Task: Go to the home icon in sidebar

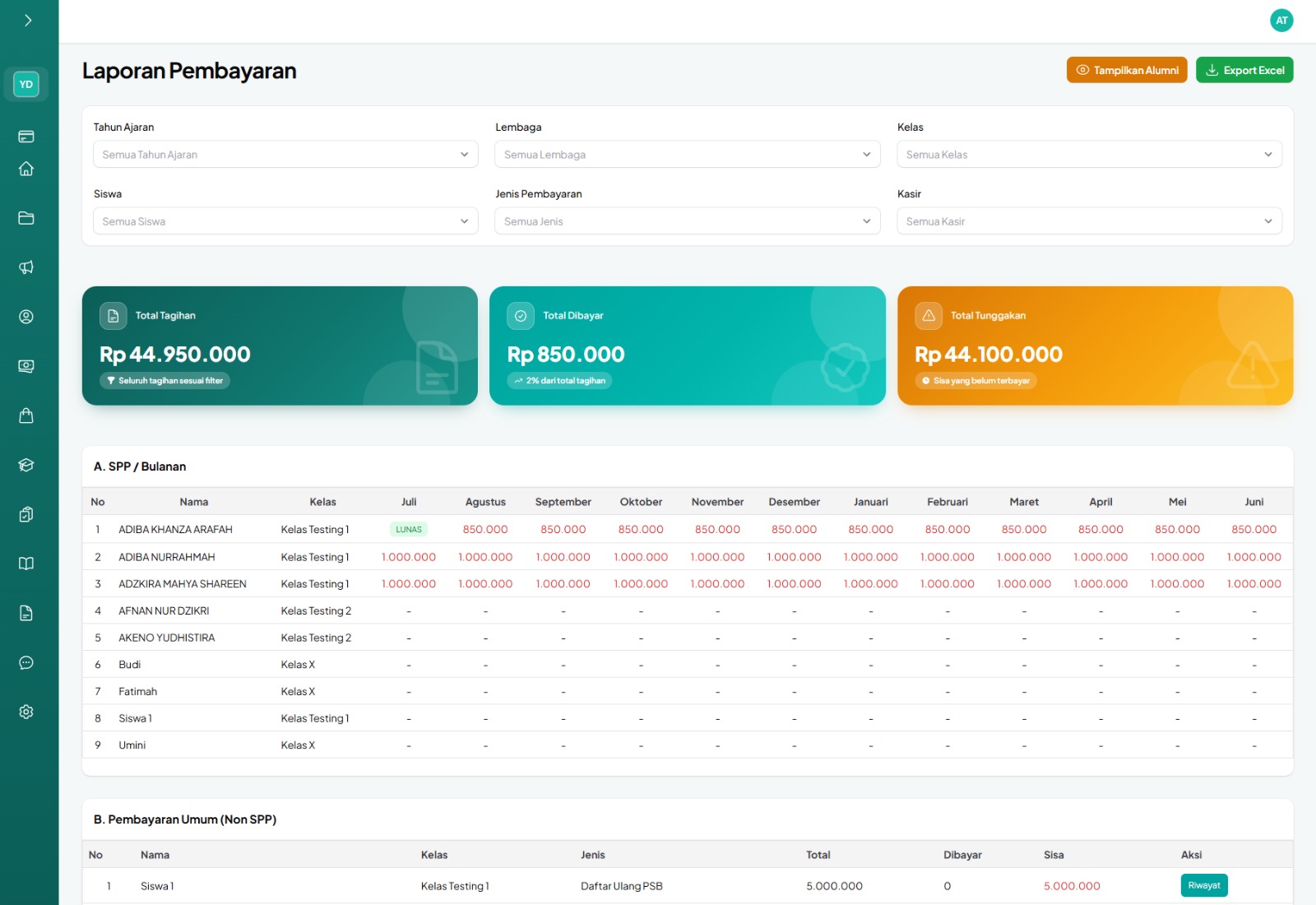Action: click(26, 169)
